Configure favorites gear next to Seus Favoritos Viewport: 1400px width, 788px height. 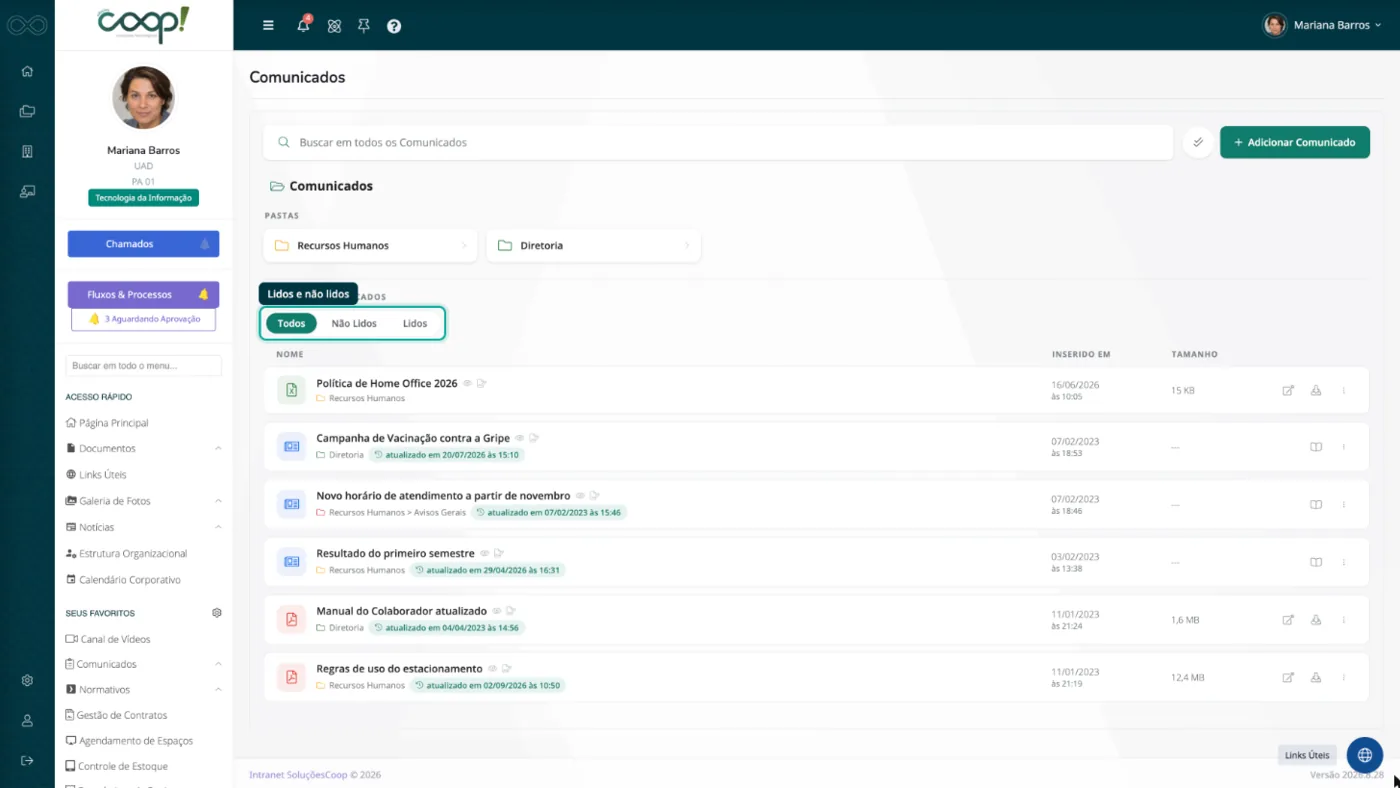[217, 613]
